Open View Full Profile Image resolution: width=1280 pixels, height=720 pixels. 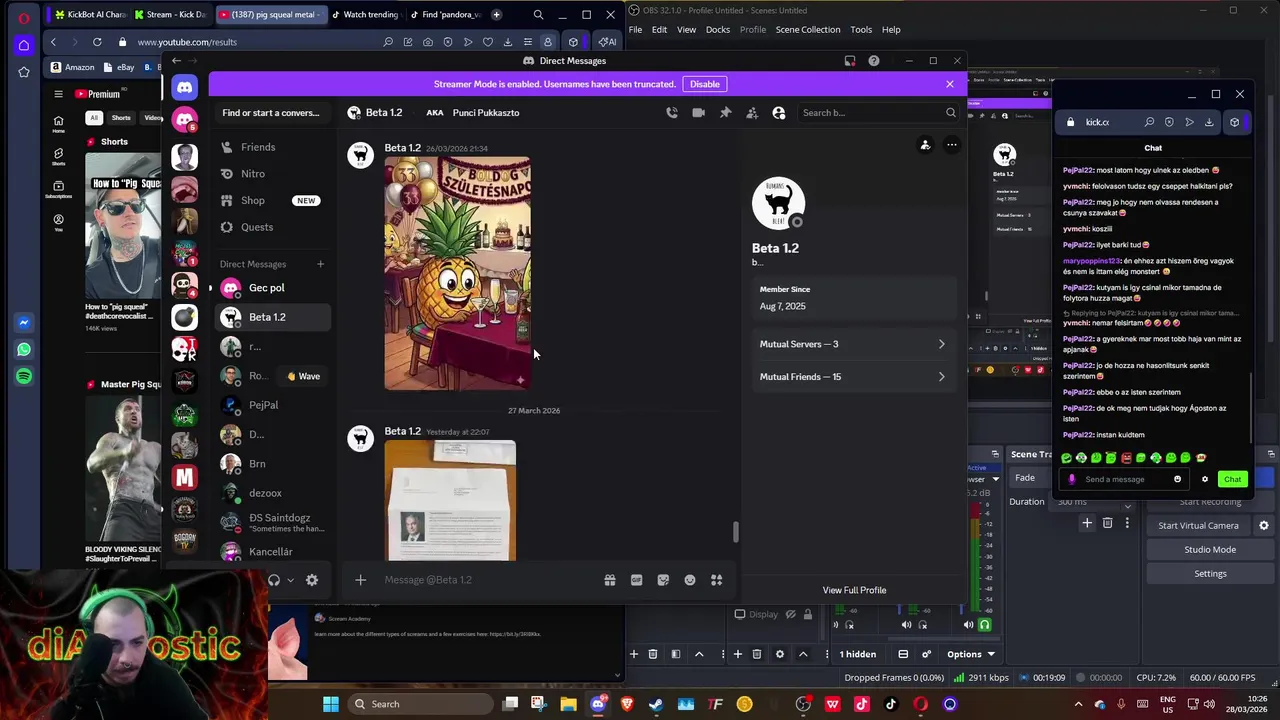pos(854,590)
